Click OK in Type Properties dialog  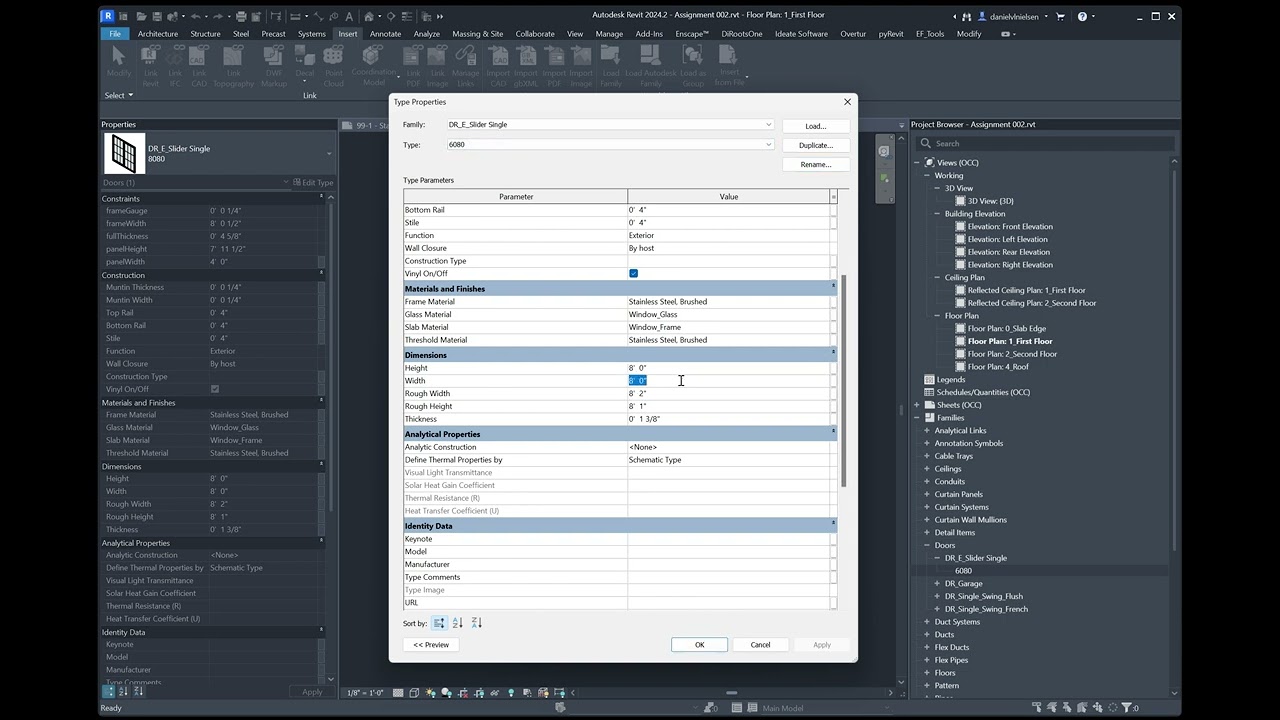[x=699, y=645]
